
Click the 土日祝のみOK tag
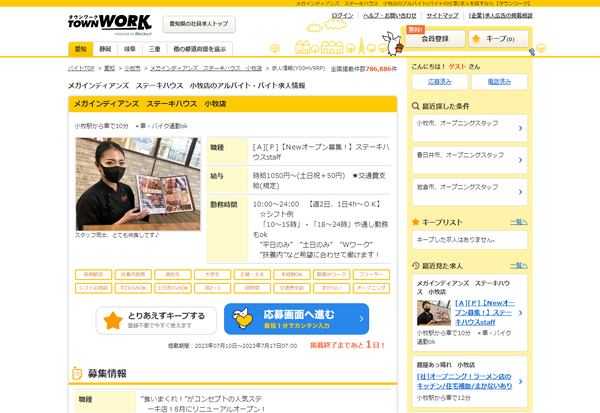click(173, 288)
